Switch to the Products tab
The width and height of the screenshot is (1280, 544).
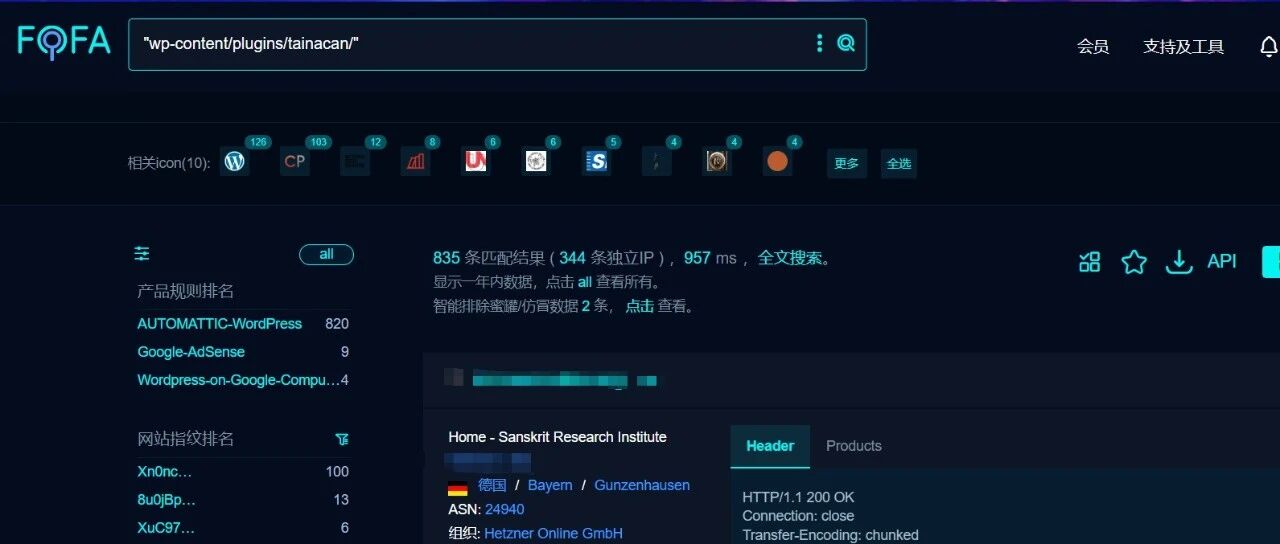pyautogui.click(x=854, y=446)
